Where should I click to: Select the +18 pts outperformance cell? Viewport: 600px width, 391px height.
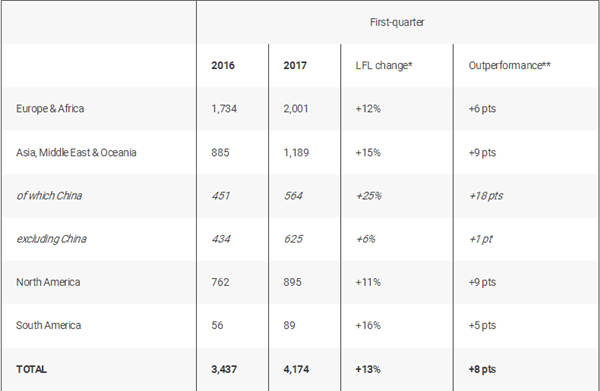click(486, 196)
